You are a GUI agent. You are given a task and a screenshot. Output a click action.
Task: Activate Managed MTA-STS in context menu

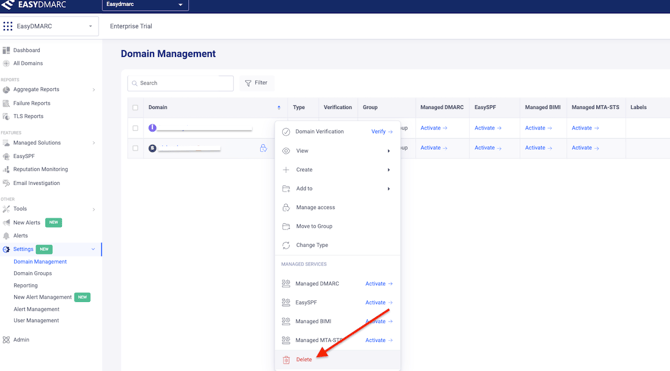click(379, 340)
